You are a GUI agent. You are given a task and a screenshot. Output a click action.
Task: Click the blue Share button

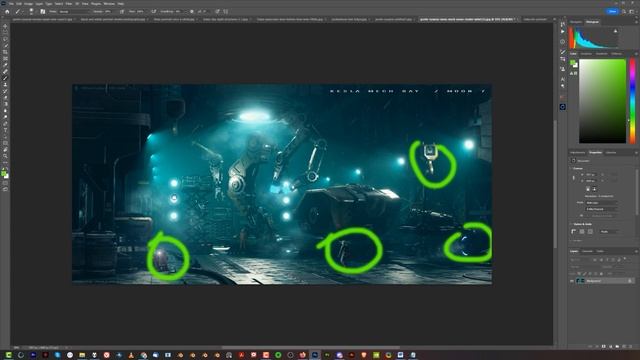612,11
